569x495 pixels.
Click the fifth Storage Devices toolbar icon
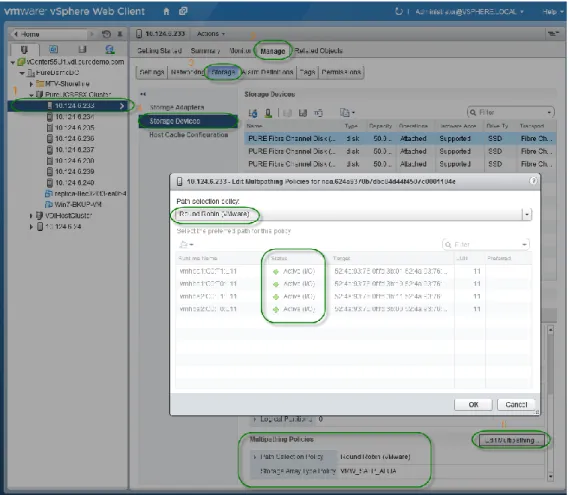pos(318,113)
